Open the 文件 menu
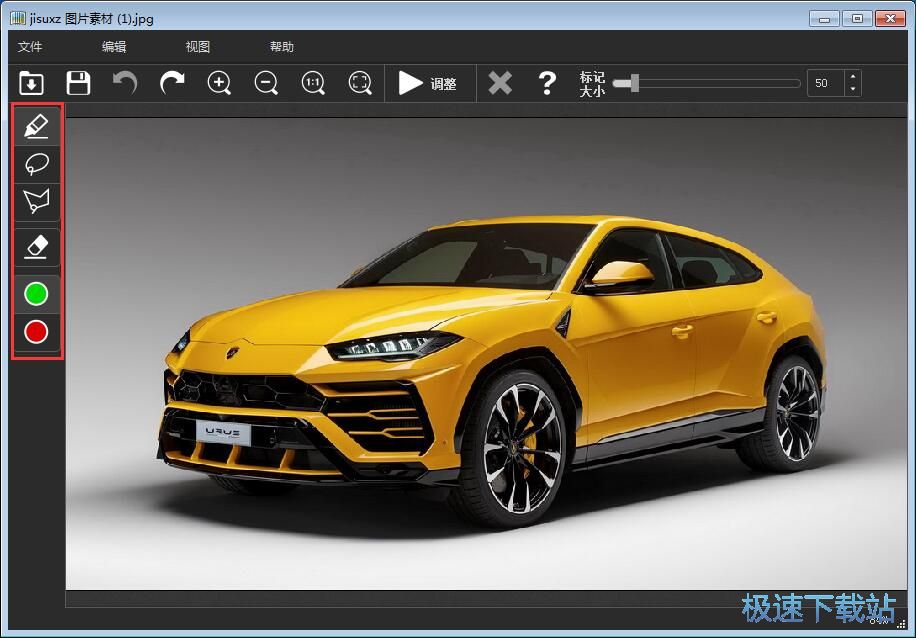Viewport: 916px width, 638px height. 30,47
